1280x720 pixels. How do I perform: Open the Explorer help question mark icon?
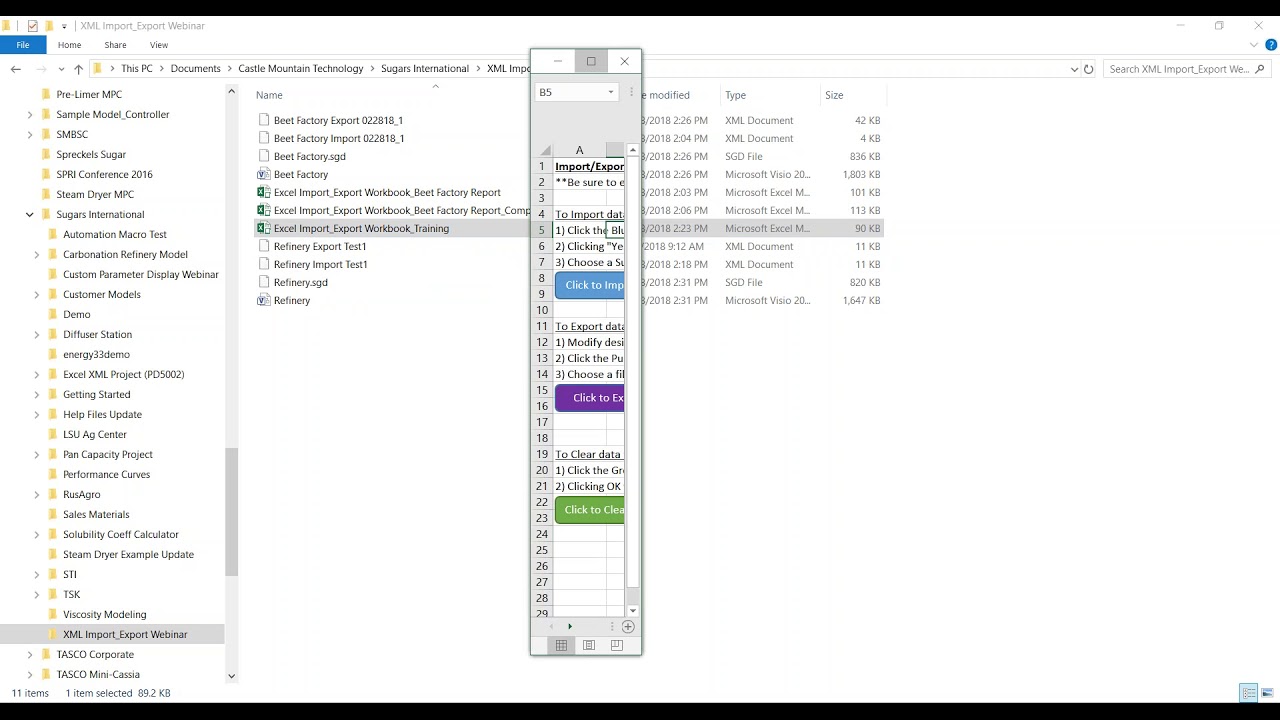tap(1271, 45)
